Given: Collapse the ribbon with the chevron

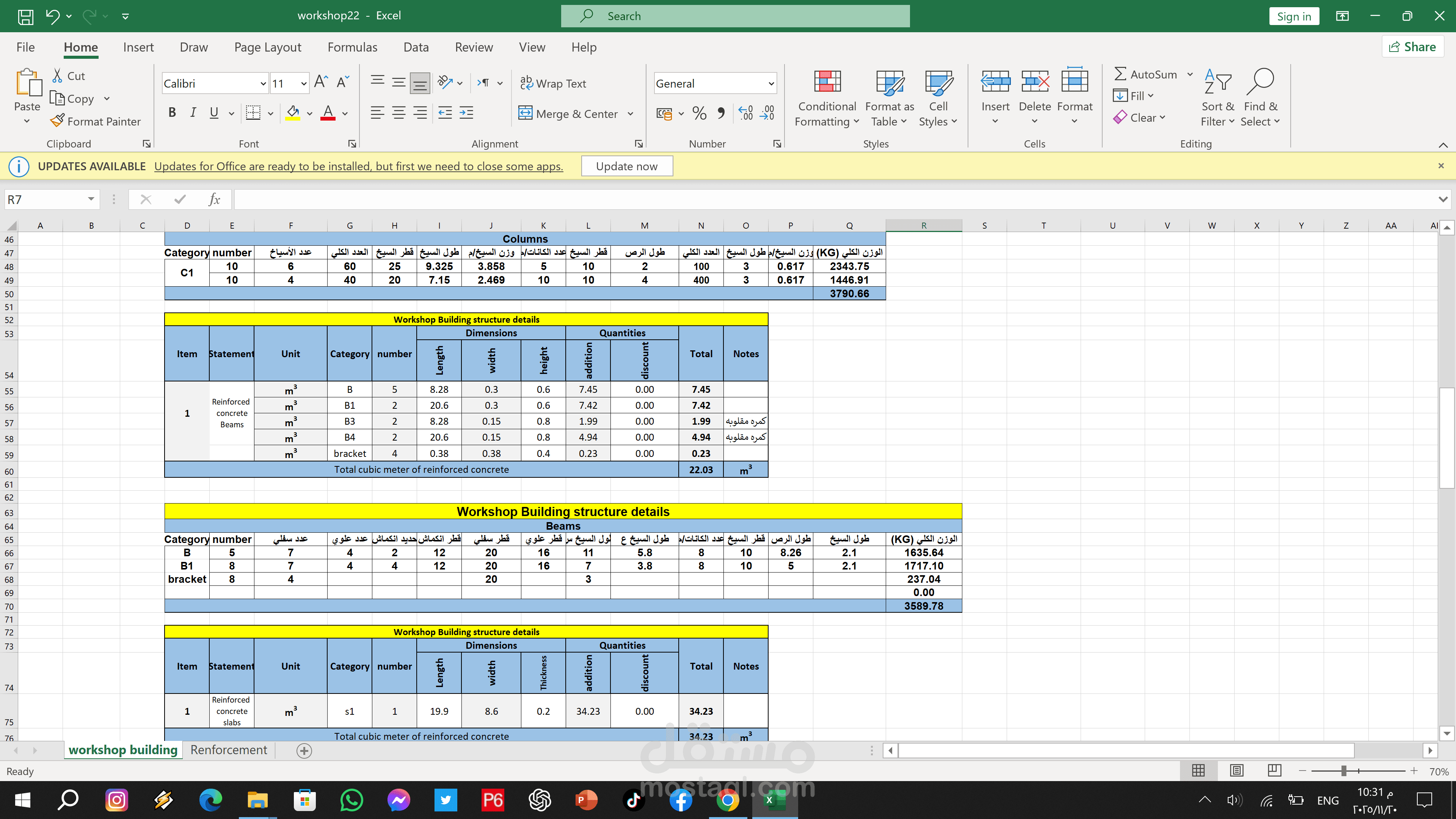Looking at the screenshot, I should (x=1443, y=145).
